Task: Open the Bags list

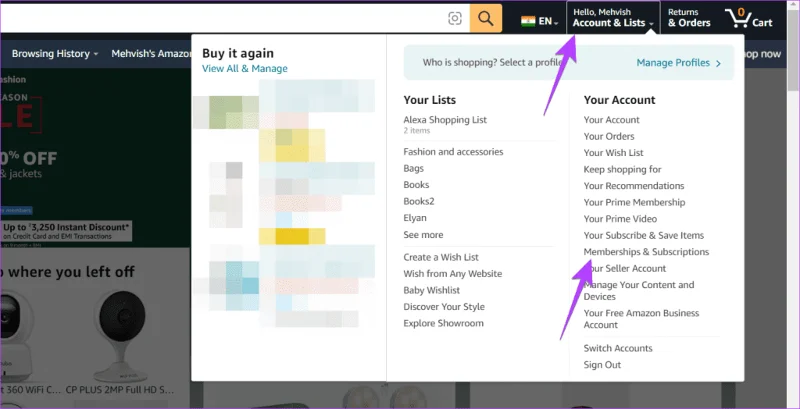Action: tap(413, 168)
